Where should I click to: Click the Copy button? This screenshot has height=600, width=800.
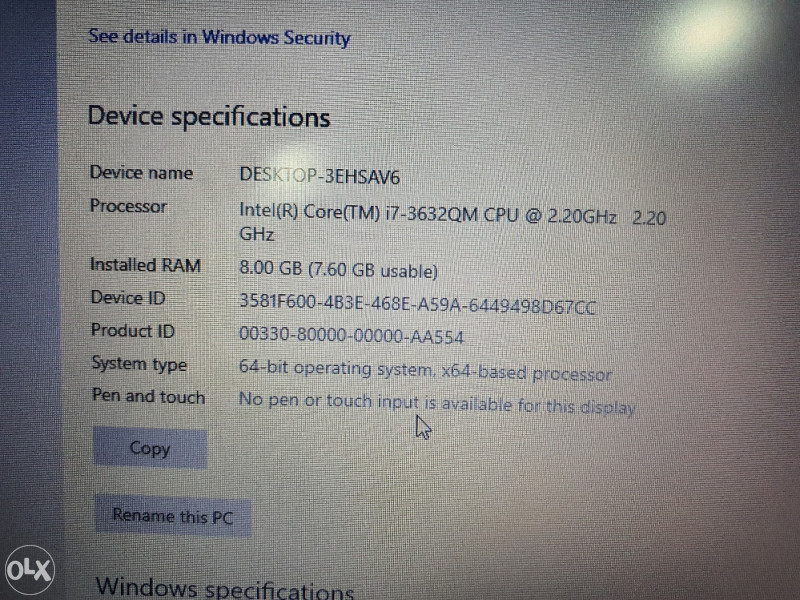(x=150, y=448)
